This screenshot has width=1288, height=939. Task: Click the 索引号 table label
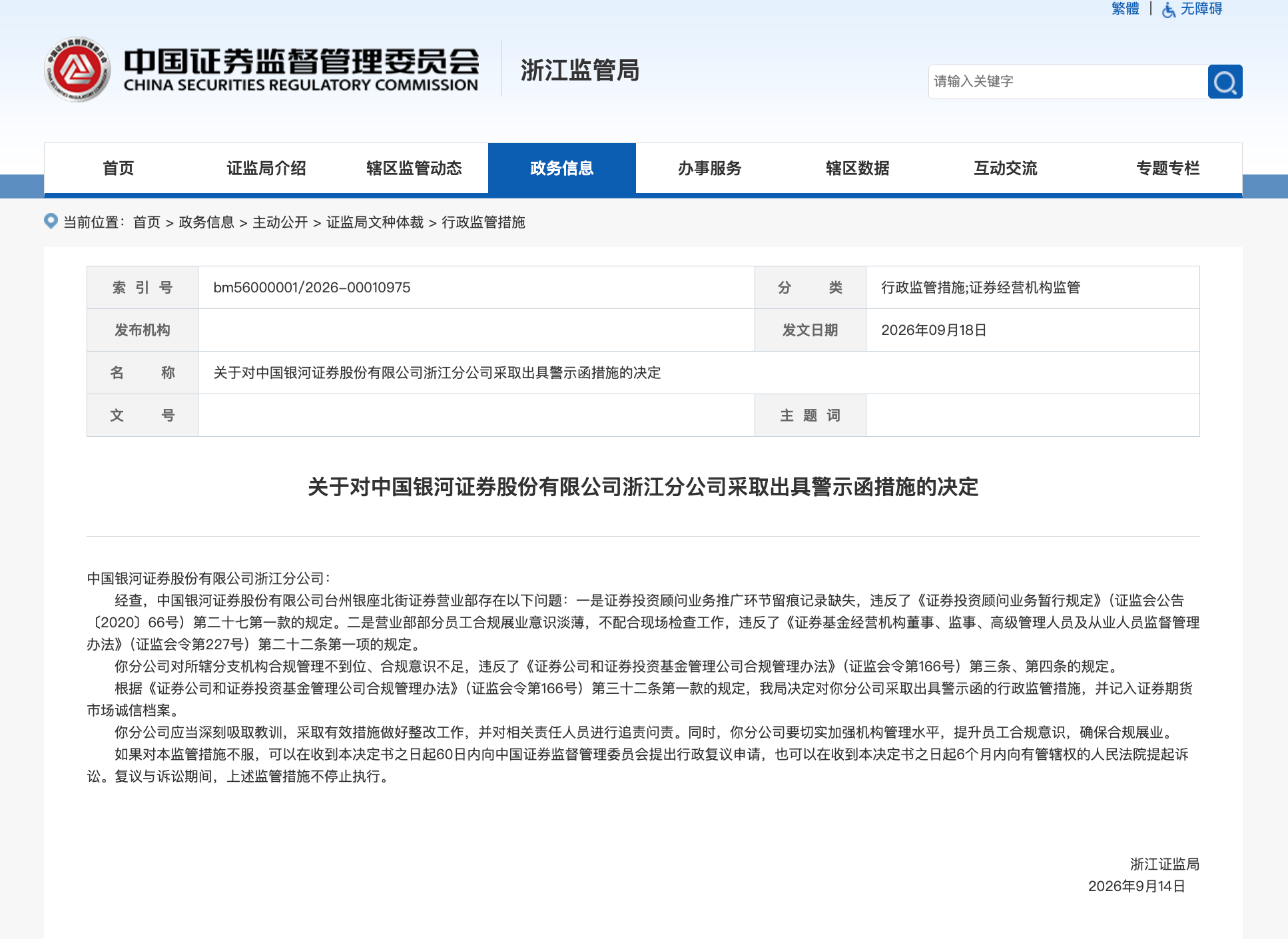[x=143, y=288]
